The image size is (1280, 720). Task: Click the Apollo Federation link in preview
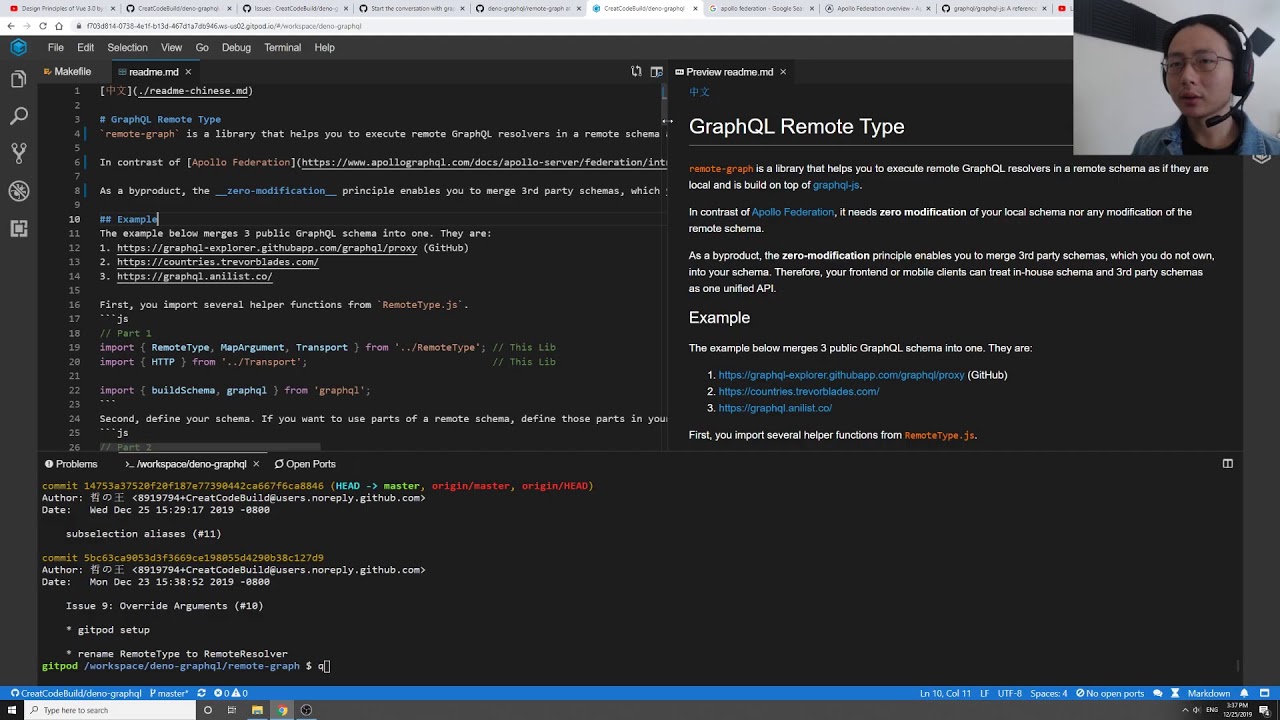pyautogui.click(x=792, y=212)
